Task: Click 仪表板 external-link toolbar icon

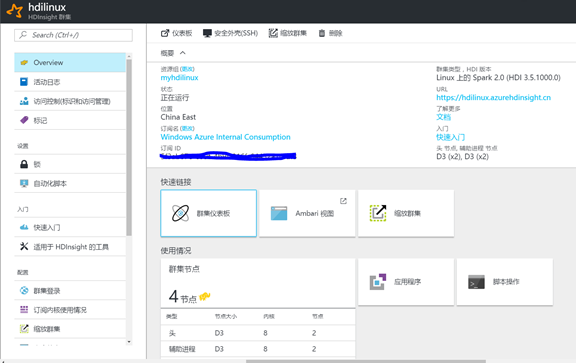Action: pyautogui.click(x=165, y=33)
